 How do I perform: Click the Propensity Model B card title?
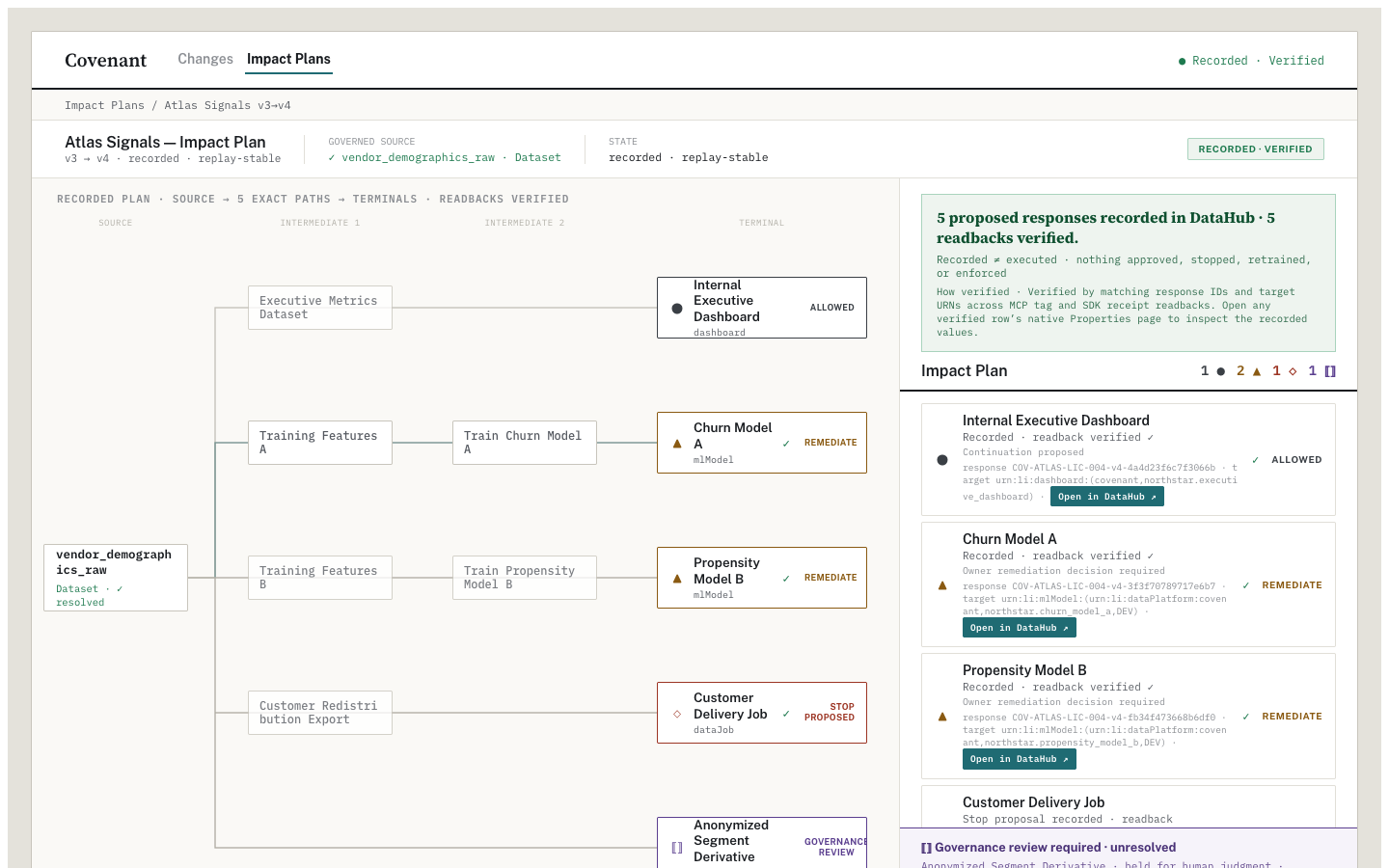[x=1024, y=670]
